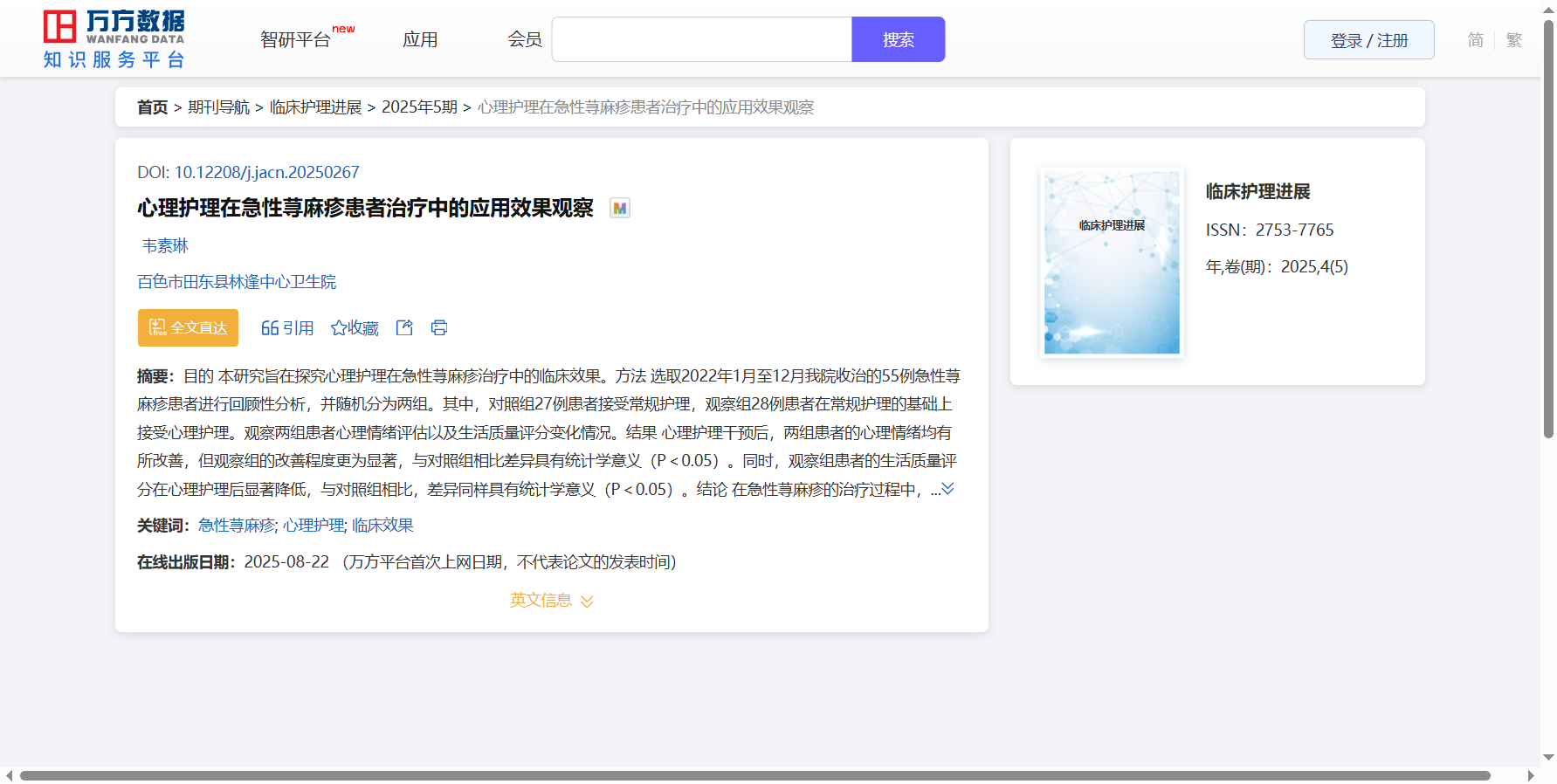This screenshot has height=784, width=1557.
Task: Open journal title 临床护理进展 in sidebar
Action: (1257, 192)
